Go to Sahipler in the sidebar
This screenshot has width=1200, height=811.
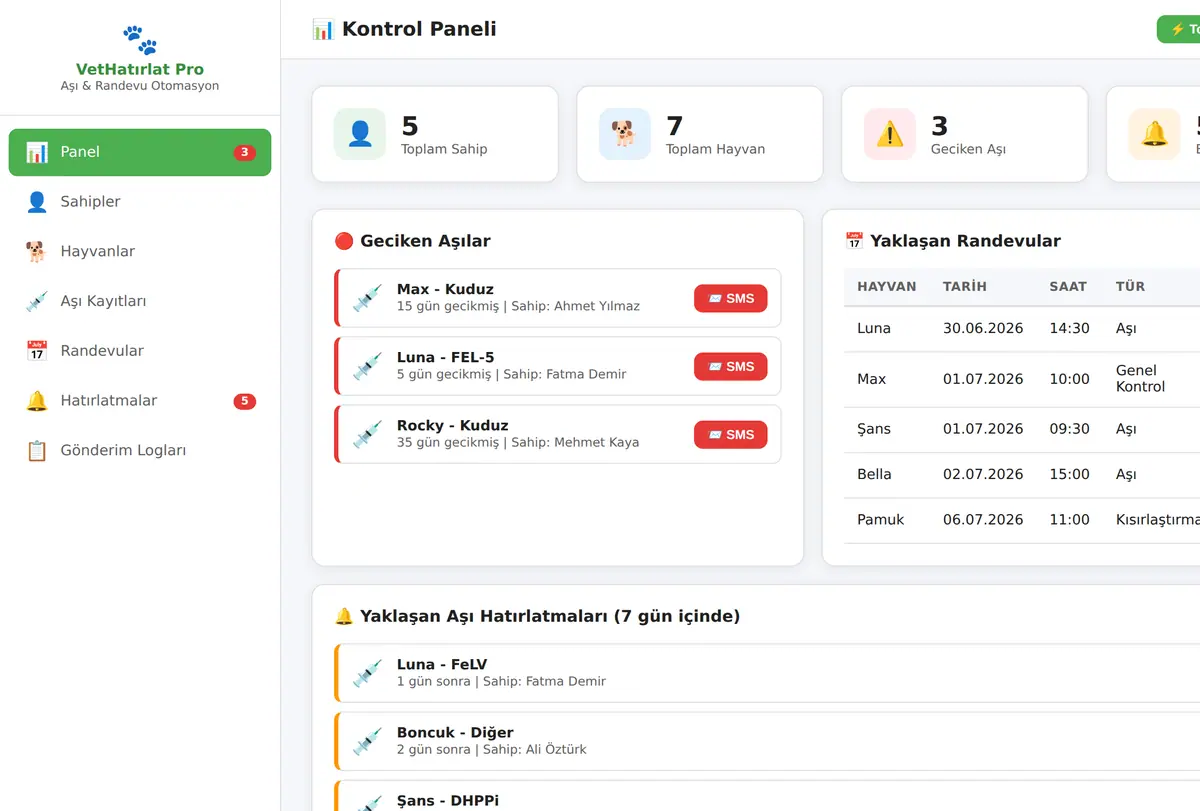coord(140,202)
